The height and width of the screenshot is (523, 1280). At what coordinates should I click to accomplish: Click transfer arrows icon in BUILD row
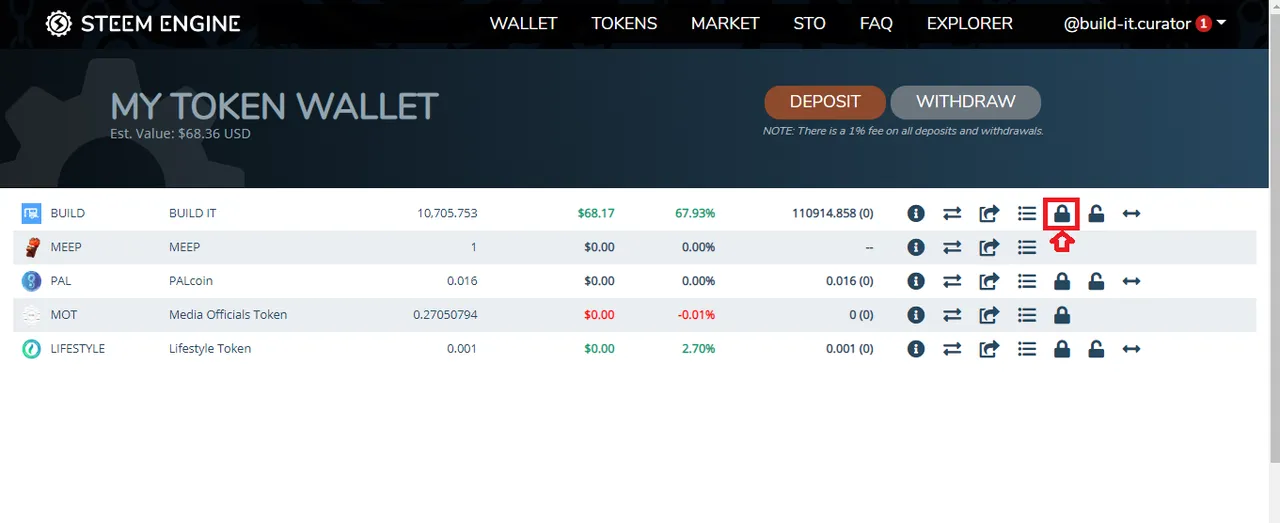952,213
